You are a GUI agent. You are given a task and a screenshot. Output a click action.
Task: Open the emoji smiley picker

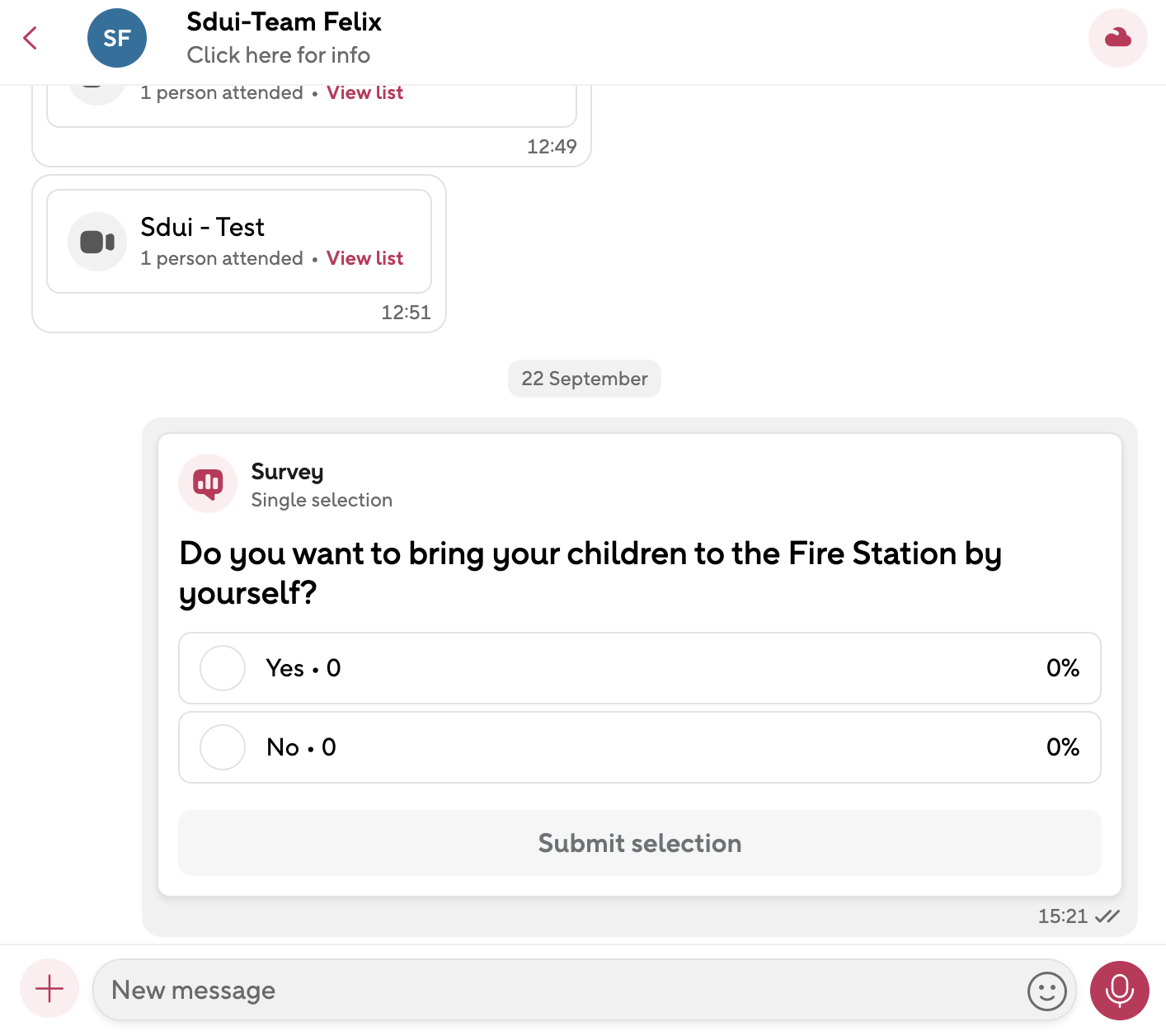coord(1046,990)
